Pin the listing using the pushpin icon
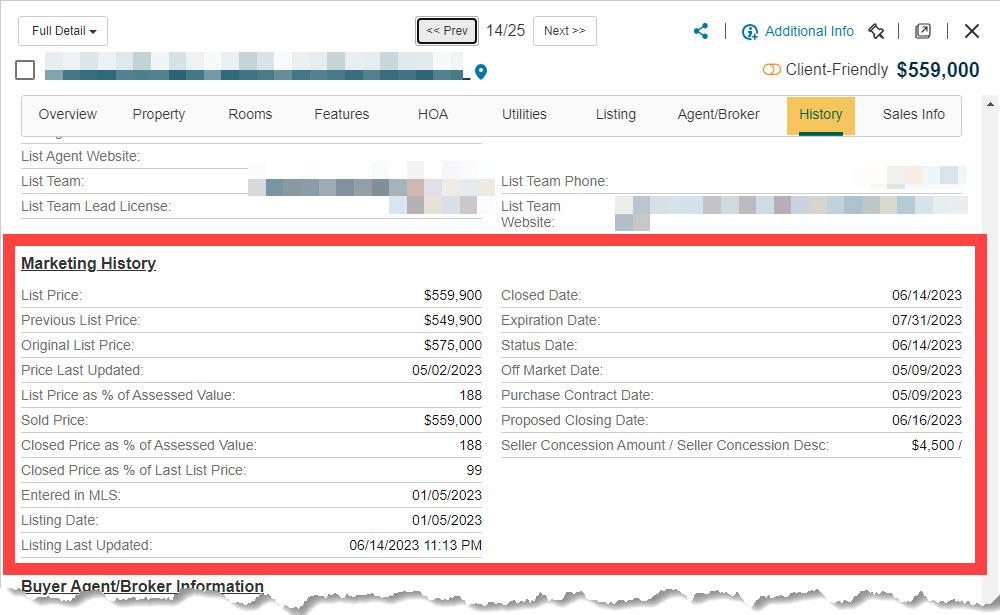The height and width of the screenshot is (615, 1000). [x=877, y=31]
